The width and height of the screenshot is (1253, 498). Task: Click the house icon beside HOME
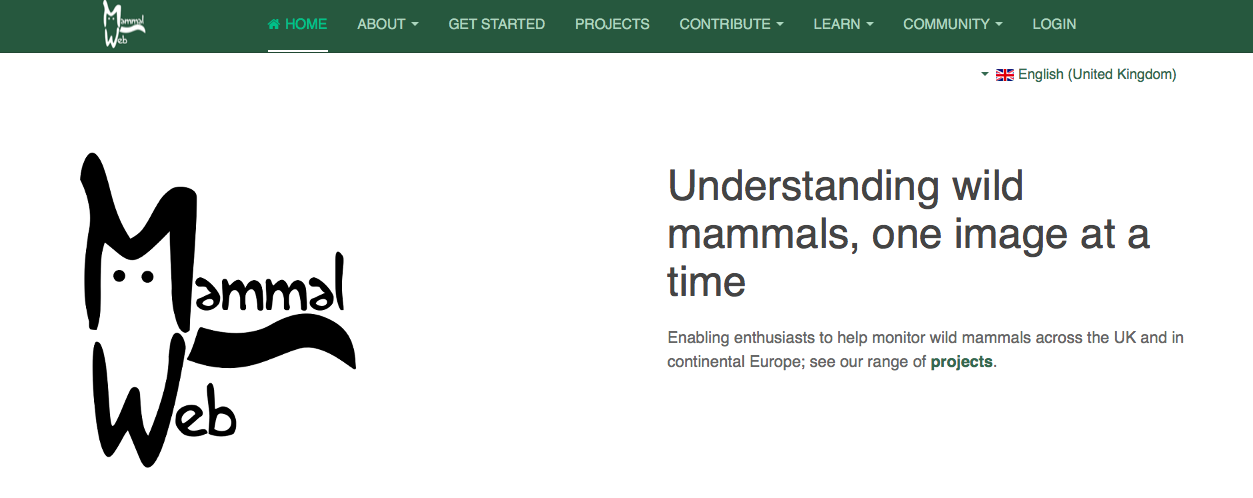click(274, 24)
